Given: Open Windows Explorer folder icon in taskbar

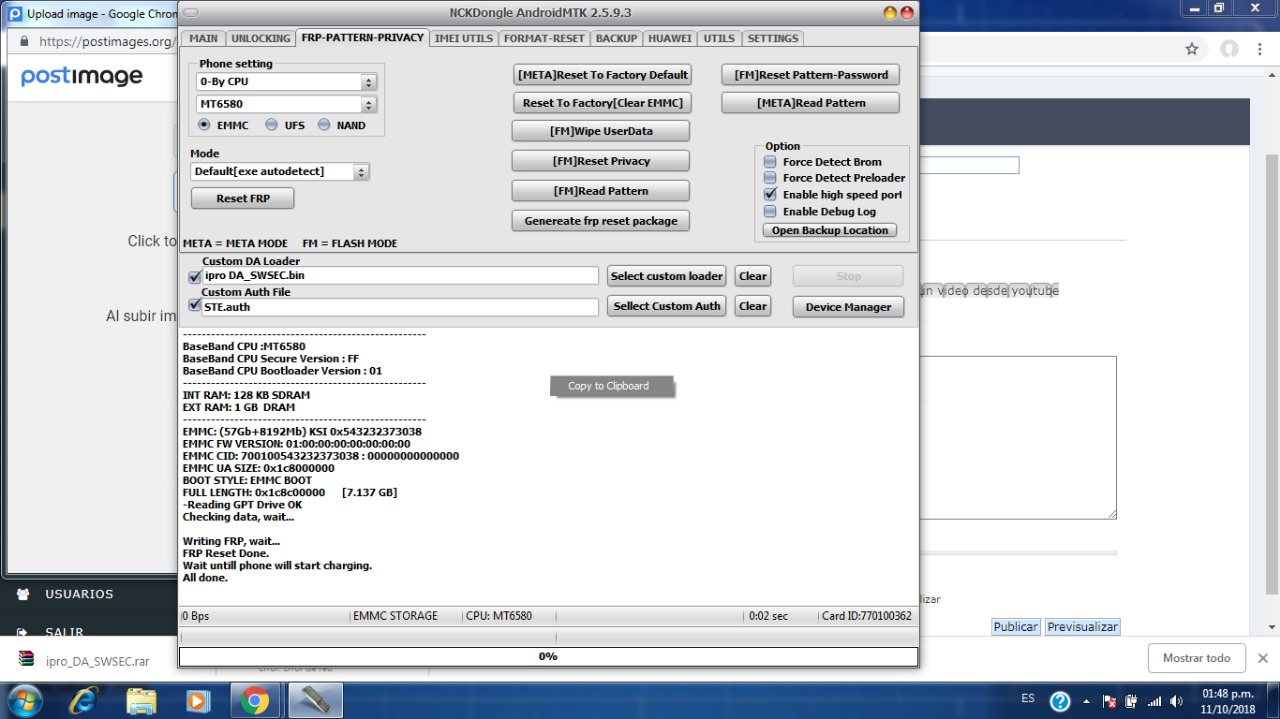Looking at the screenshot, I should (141, 700).
